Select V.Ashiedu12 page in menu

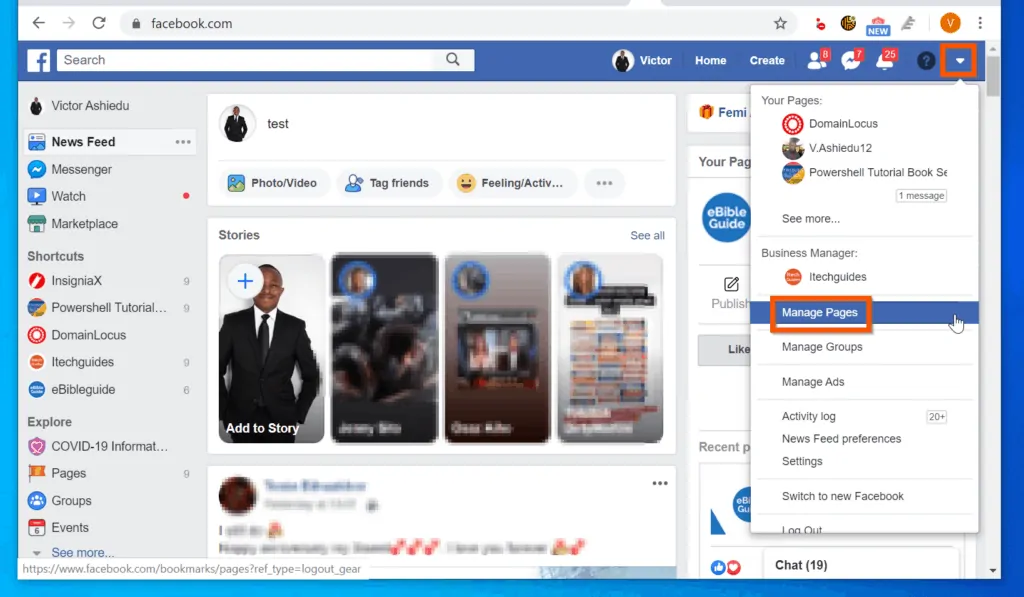[827, 148]
